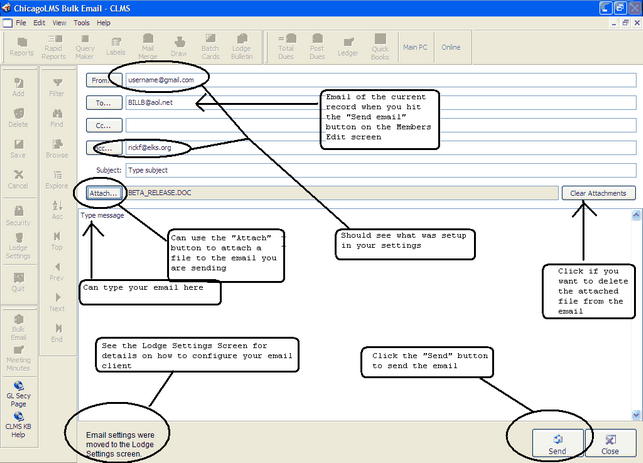Open the Reports toolbar icon

coord(21,46)
